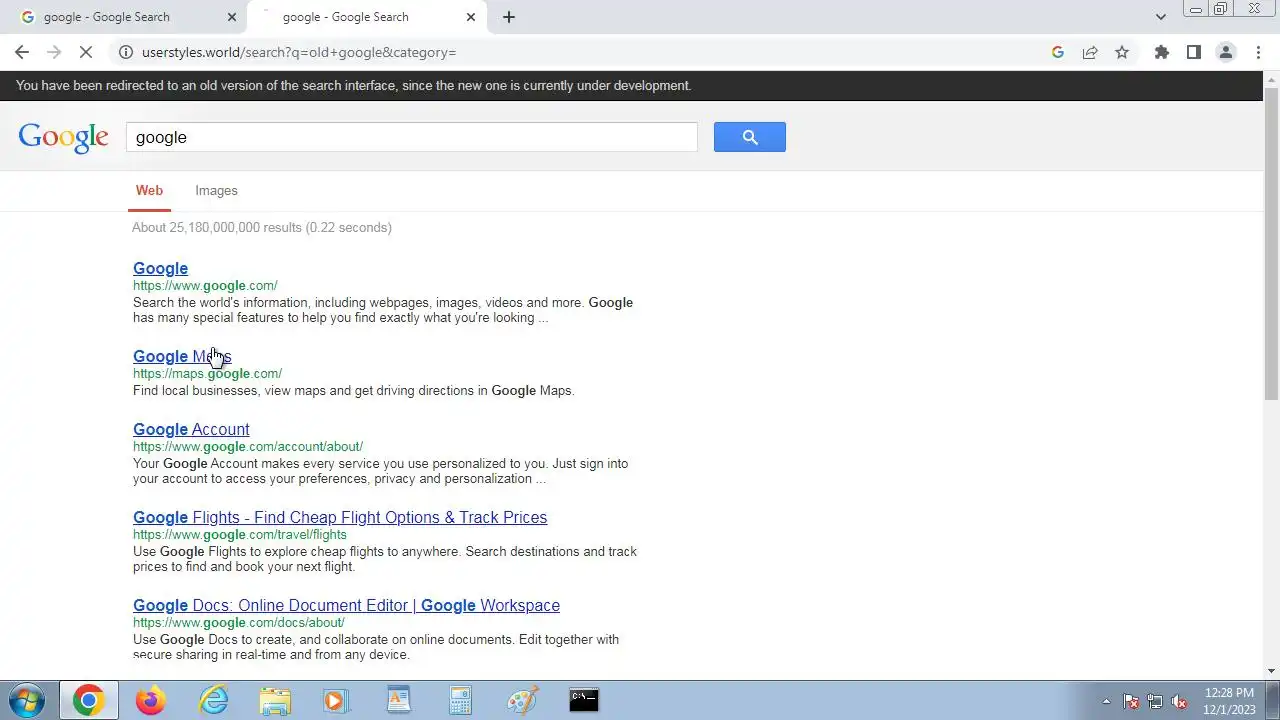Open the Extensions puzzle icon

[x=1161, y=52]
